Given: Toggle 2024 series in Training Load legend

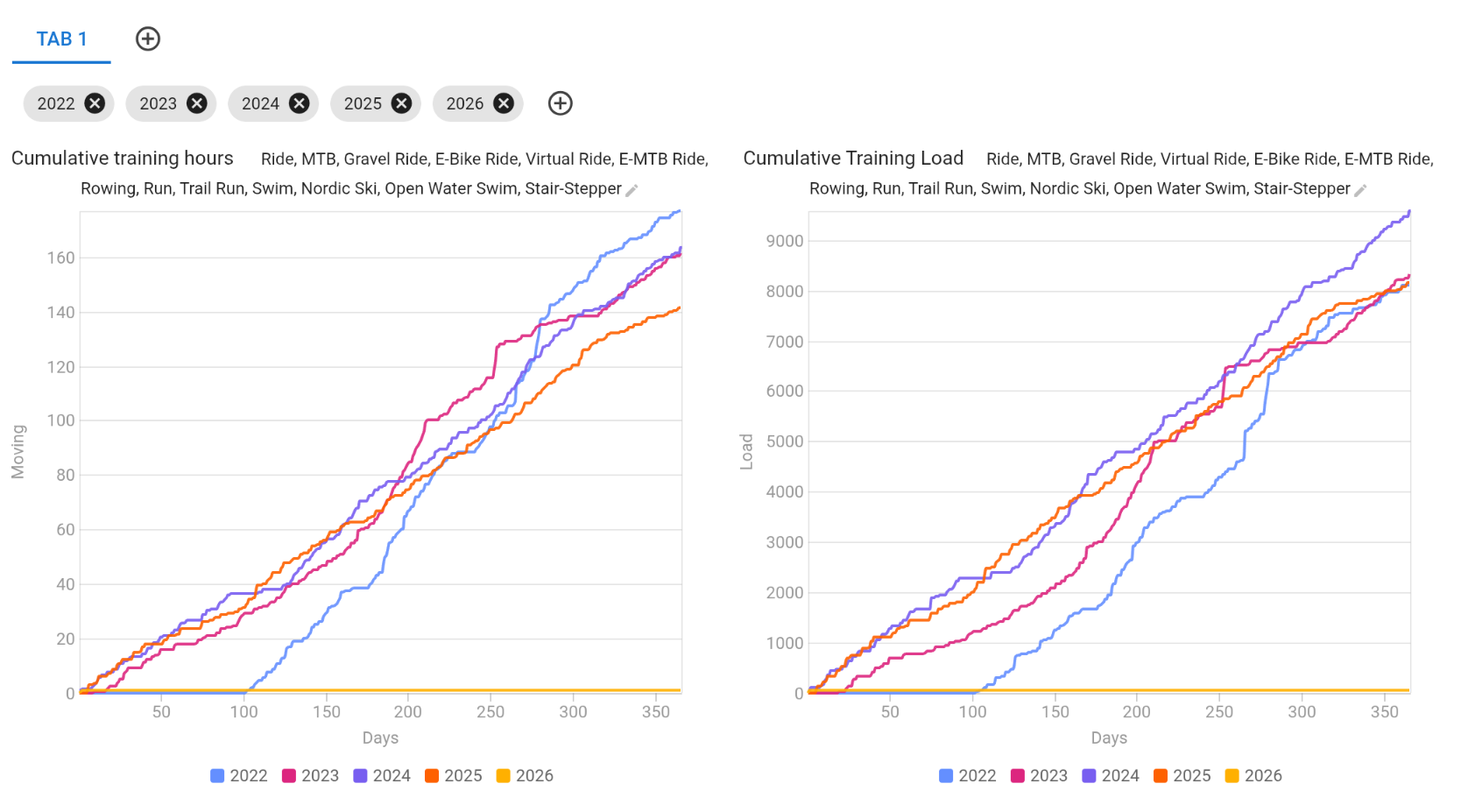Looking at the screenshot, I should (1111, 775).
